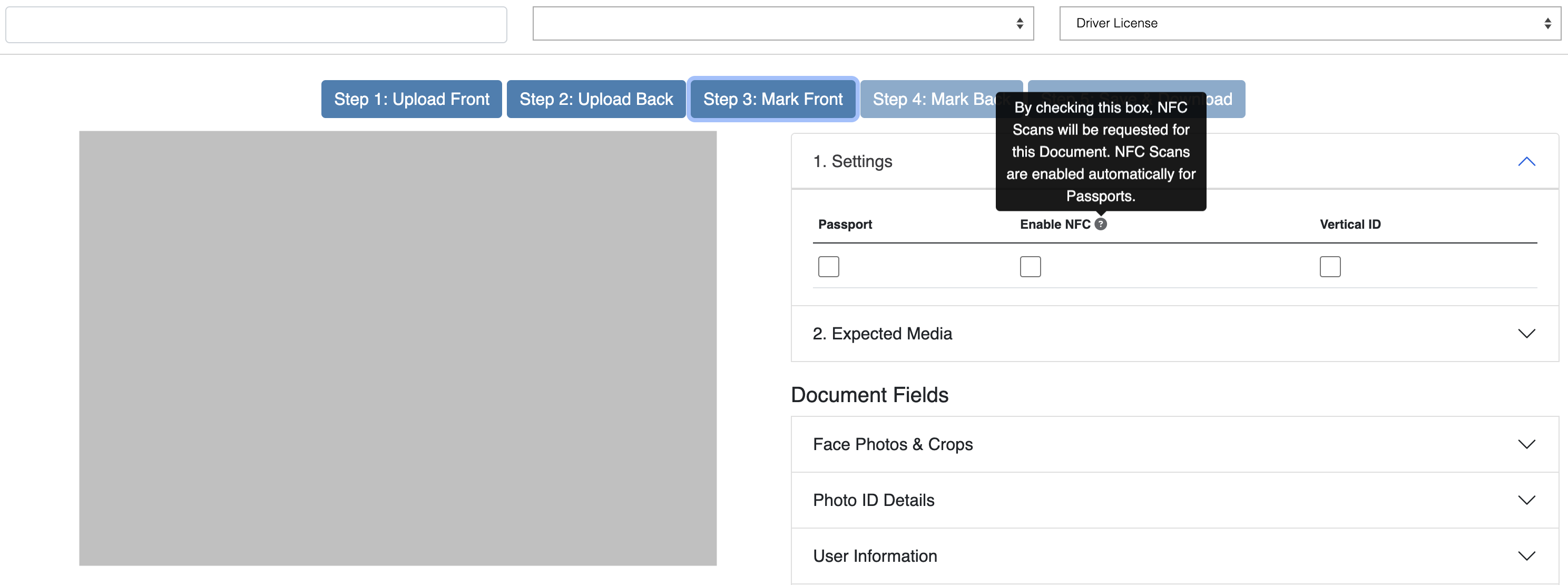
Task: Open the Photo ID Details section header
Action: [x=874, y=500]
